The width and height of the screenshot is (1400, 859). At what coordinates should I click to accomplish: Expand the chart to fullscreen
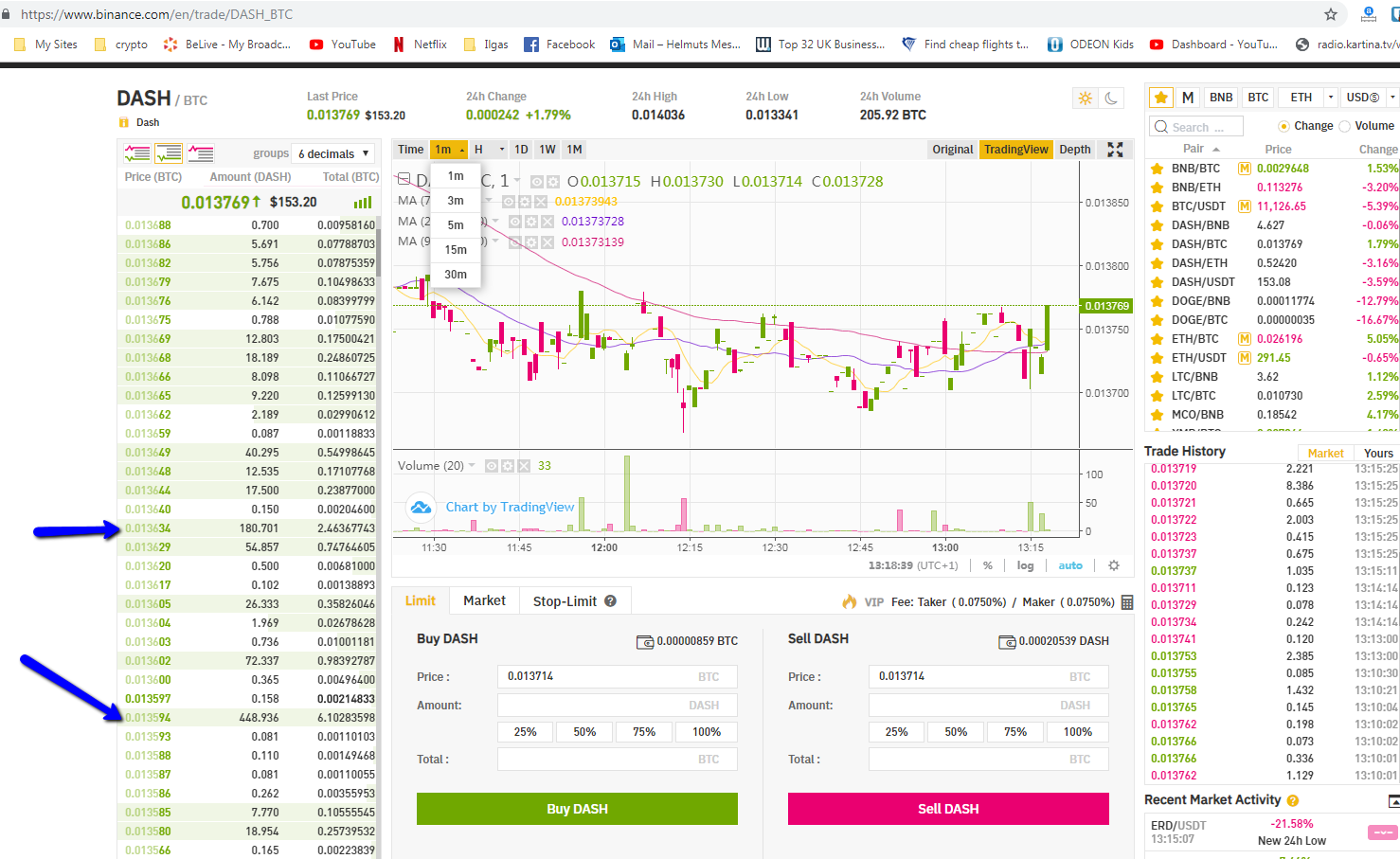click(1115, 150)
